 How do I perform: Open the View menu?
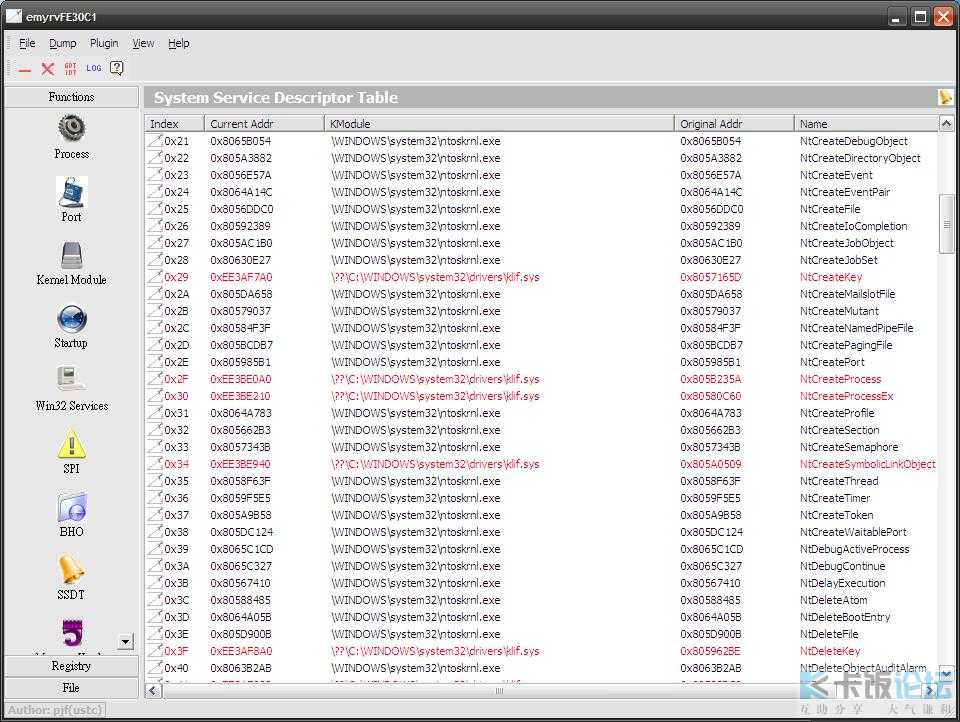click(x=143, y=43)
